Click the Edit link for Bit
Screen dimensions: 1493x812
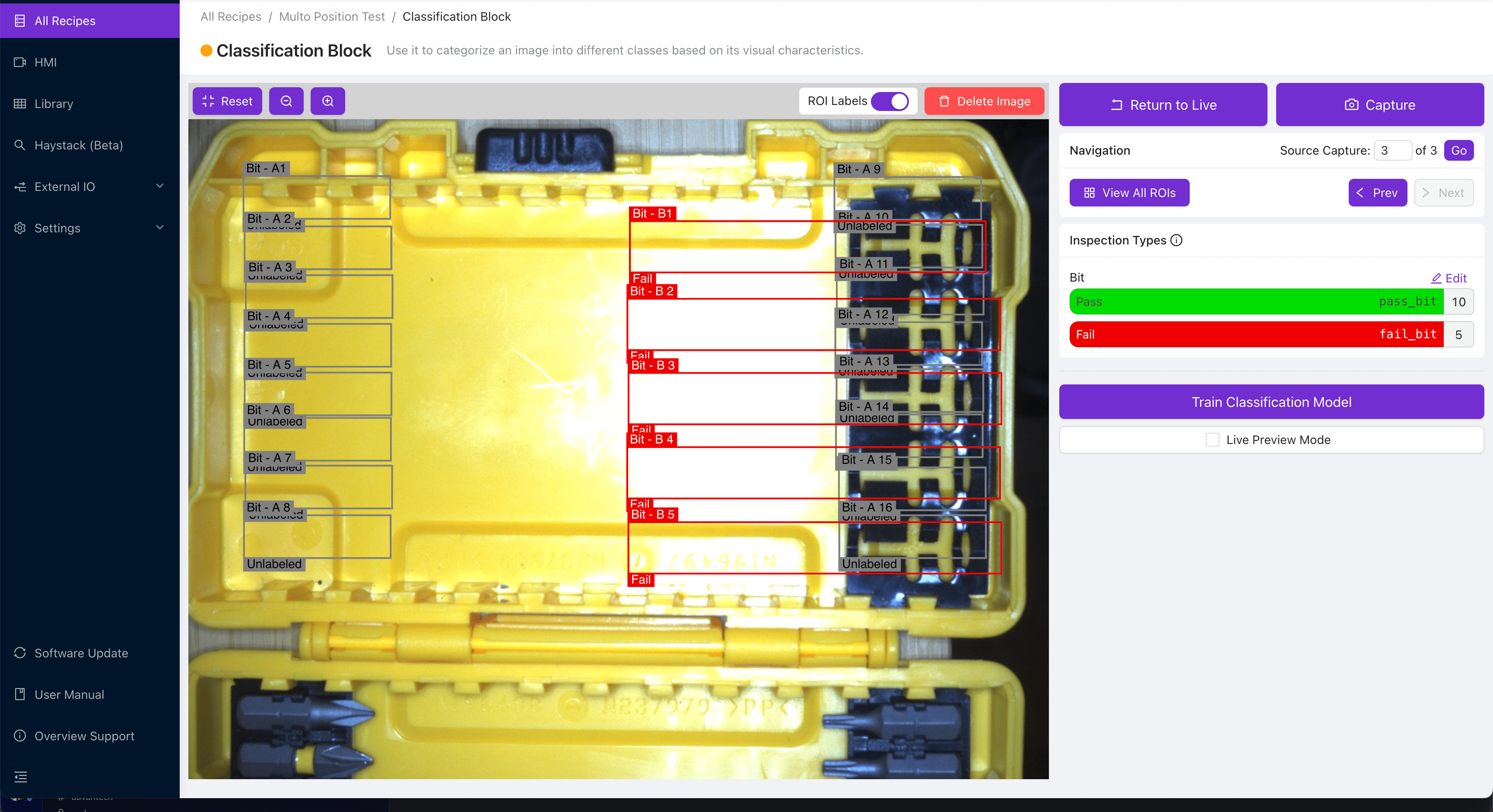(x=1449, y=278)
